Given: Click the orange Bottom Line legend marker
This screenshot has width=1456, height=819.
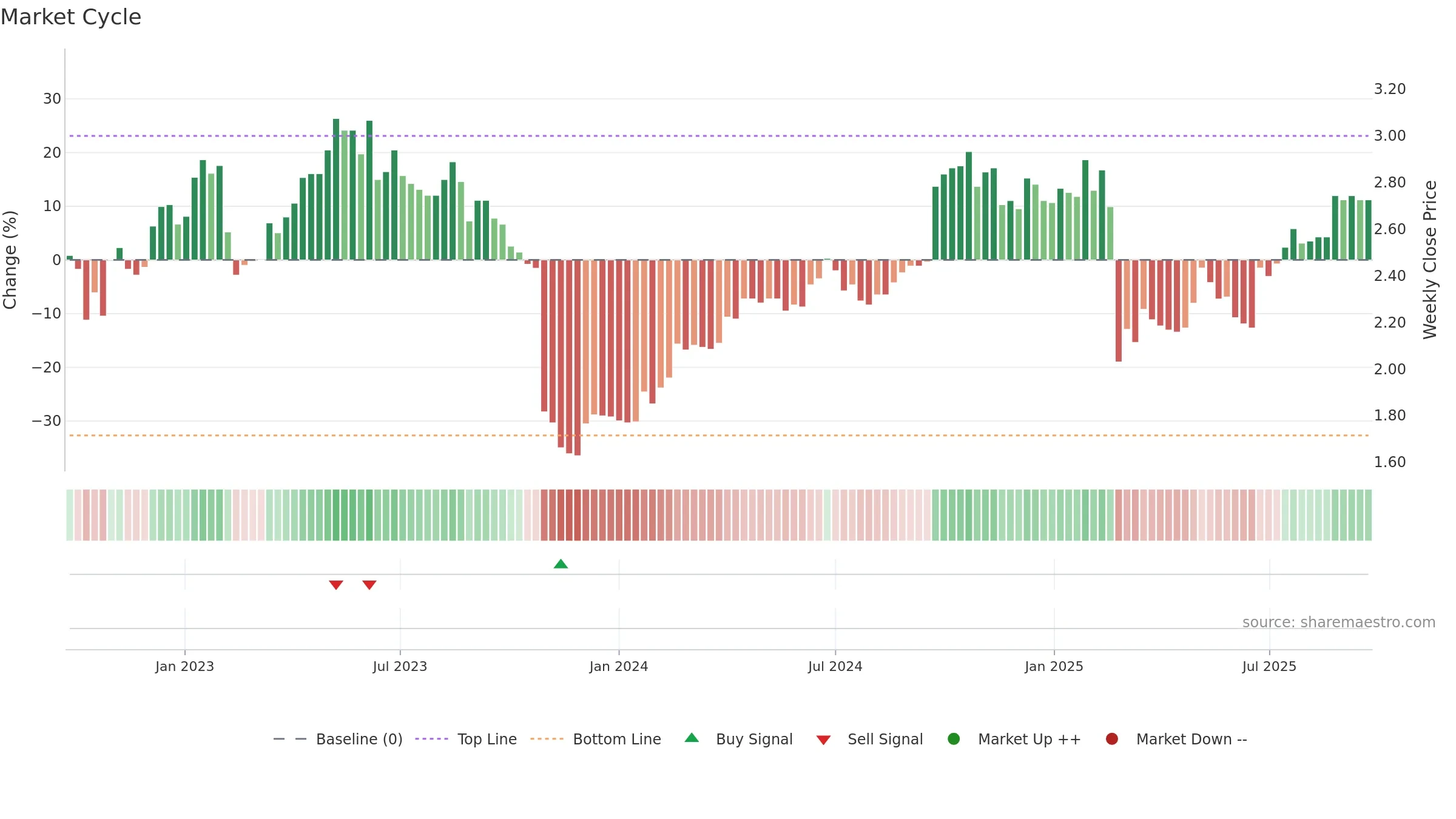Looking at the screenshot, I should [547, 739].
